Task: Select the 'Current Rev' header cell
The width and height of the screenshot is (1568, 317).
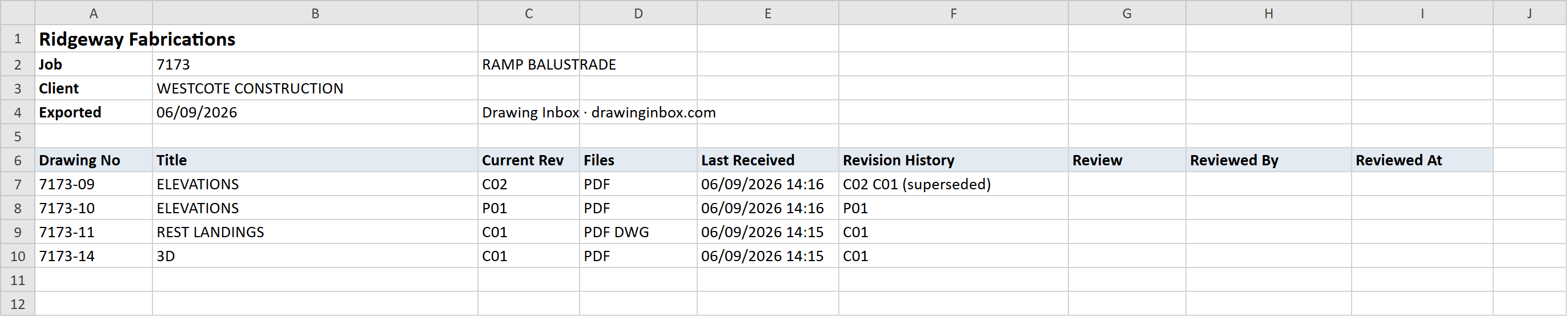Action: click(529, 160)
